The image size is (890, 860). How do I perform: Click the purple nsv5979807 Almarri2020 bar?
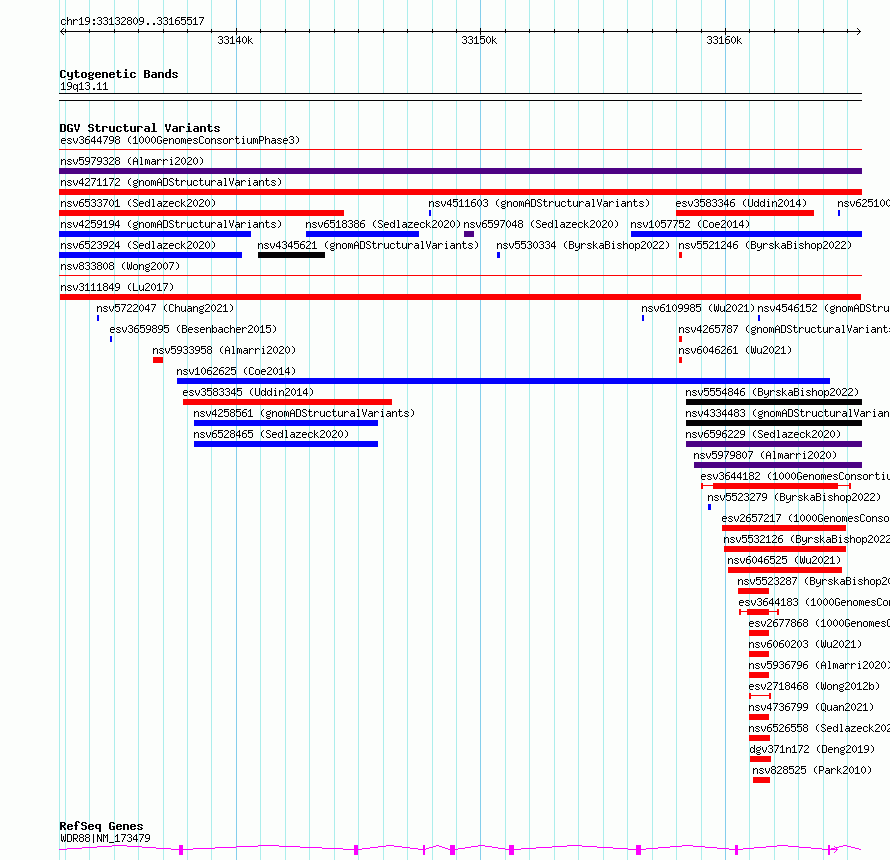pos(778,465)
